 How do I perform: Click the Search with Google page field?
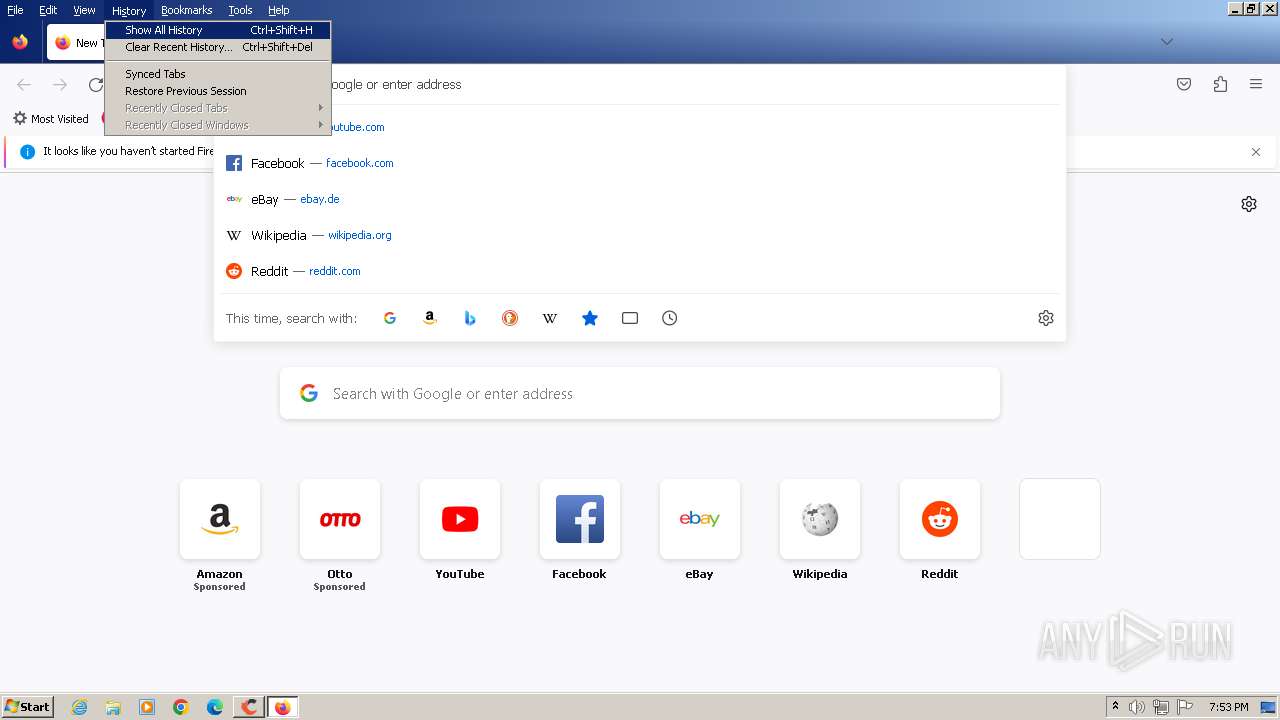click(x=640, y=393)
